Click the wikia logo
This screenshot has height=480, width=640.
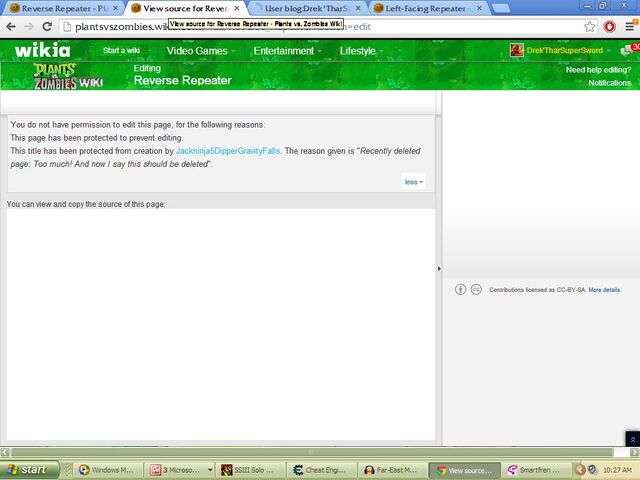pos(42,50)
